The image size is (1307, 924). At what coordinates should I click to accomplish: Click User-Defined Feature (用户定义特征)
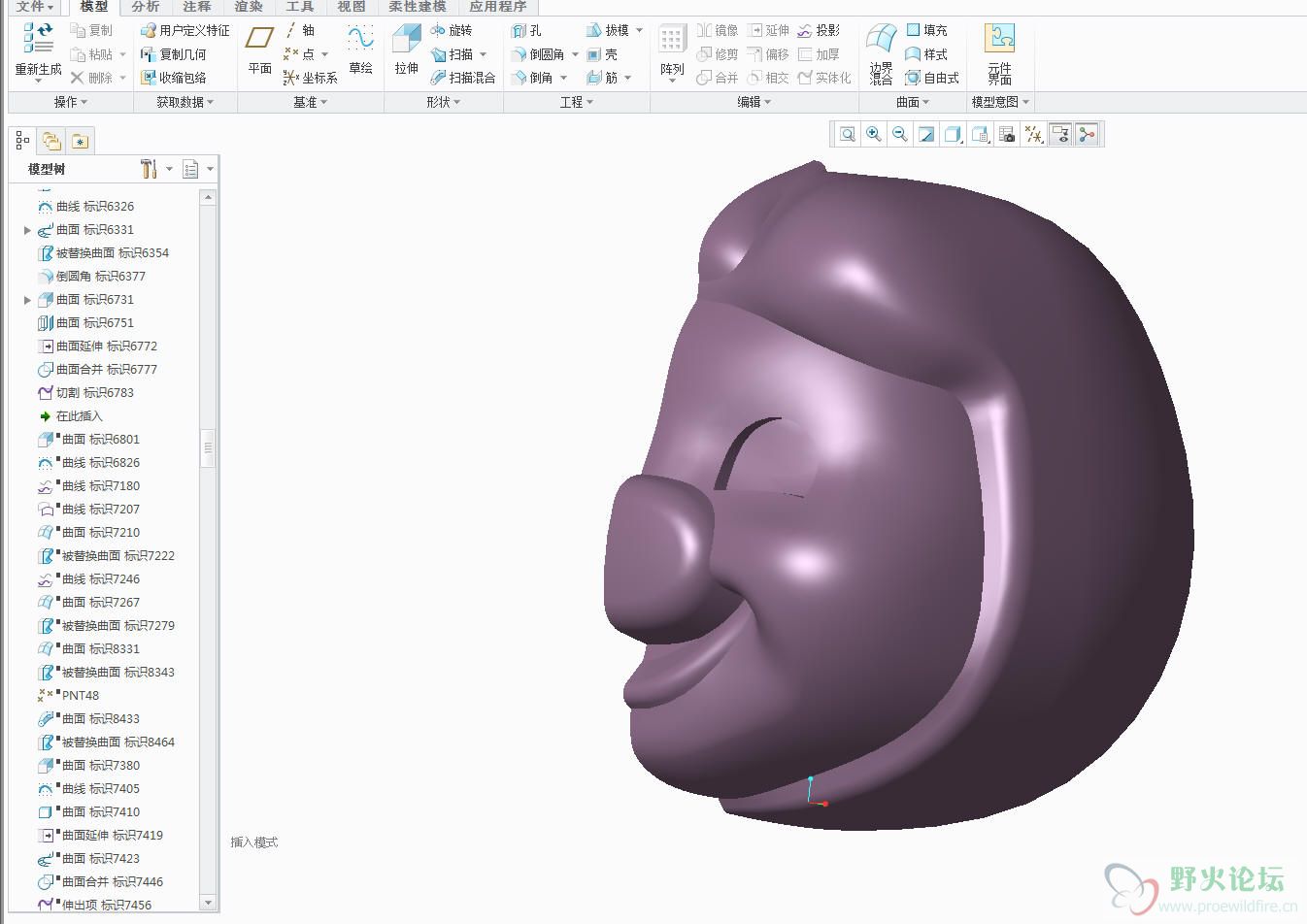pos(185,30)
